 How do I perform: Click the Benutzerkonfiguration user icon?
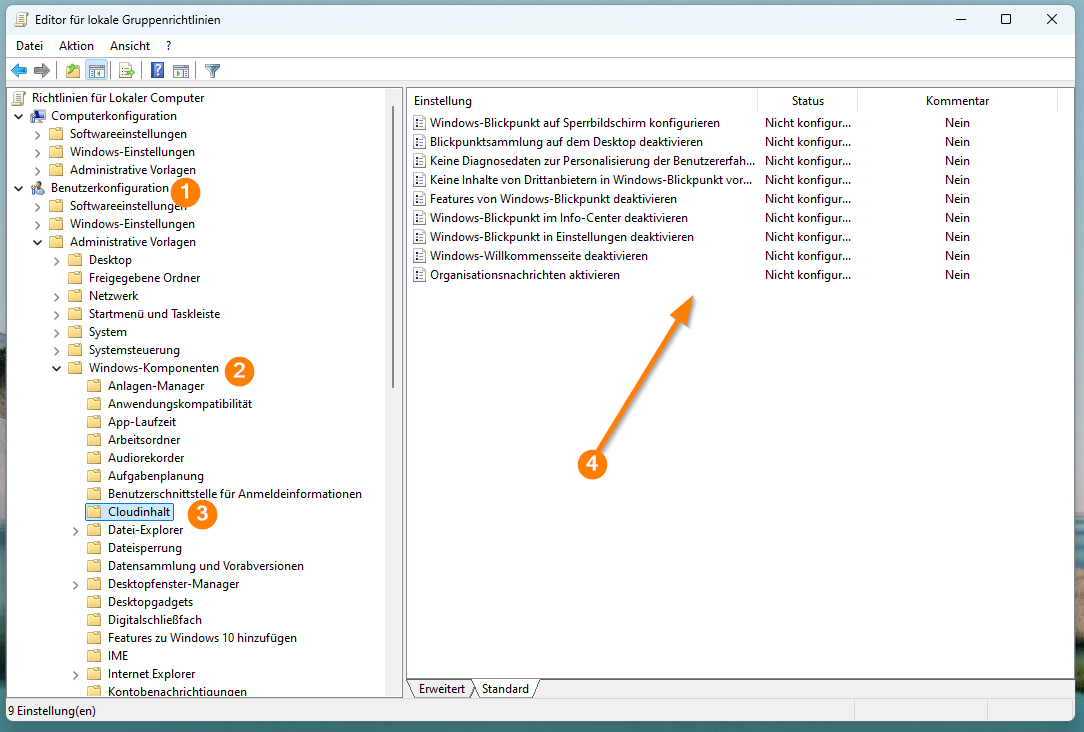click(x=38, y=188)
